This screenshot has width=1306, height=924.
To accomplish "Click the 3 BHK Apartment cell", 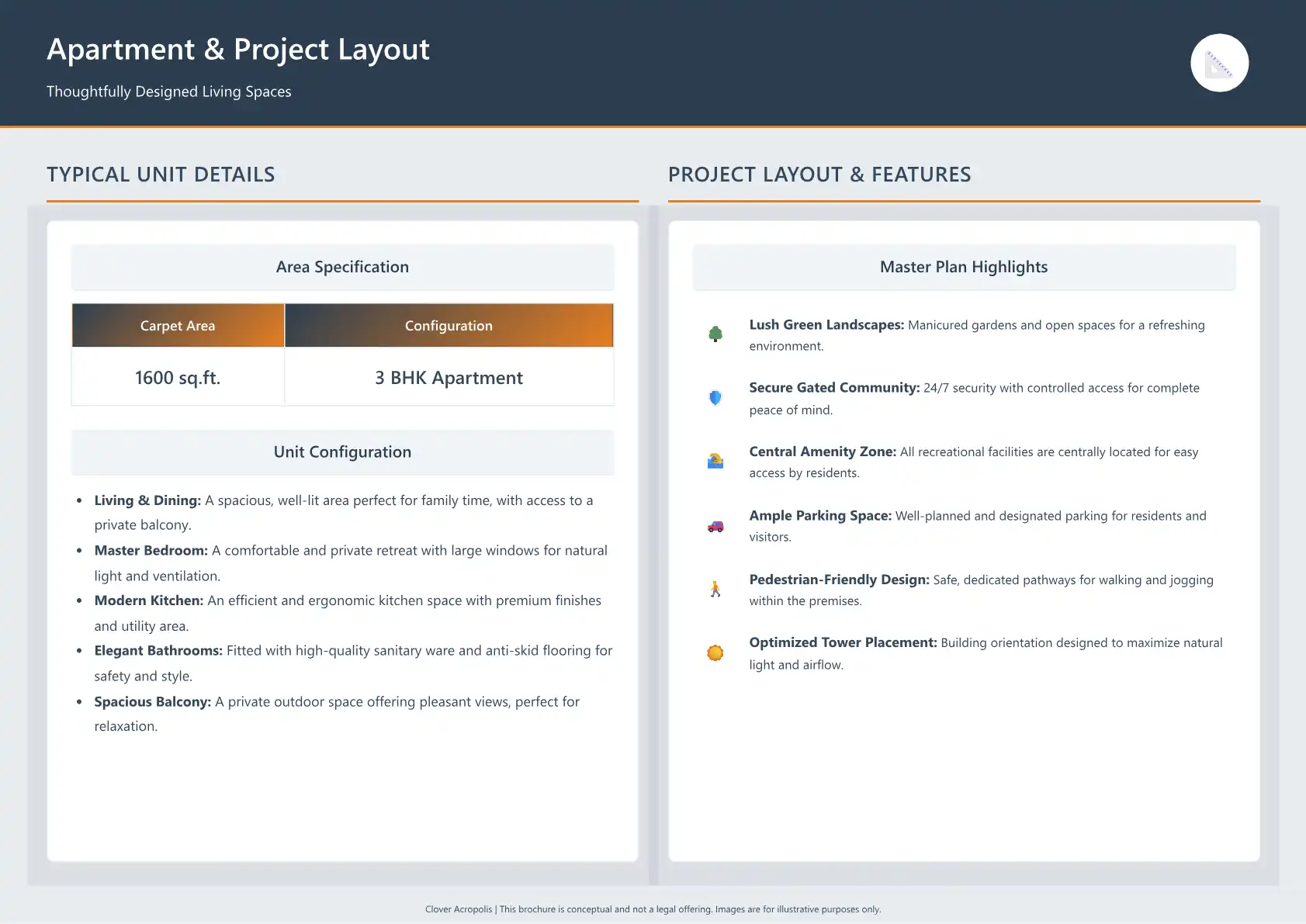I will (x=449, y=378).
